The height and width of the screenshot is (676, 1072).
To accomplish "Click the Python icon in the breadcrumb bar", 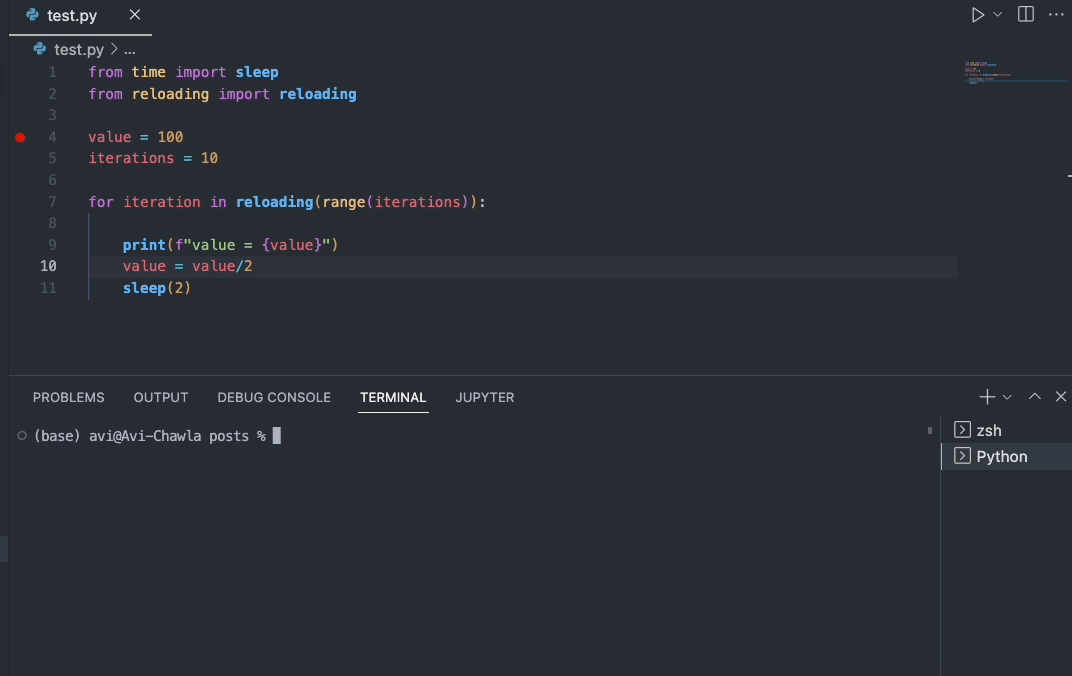I will [x=38, y=48].
